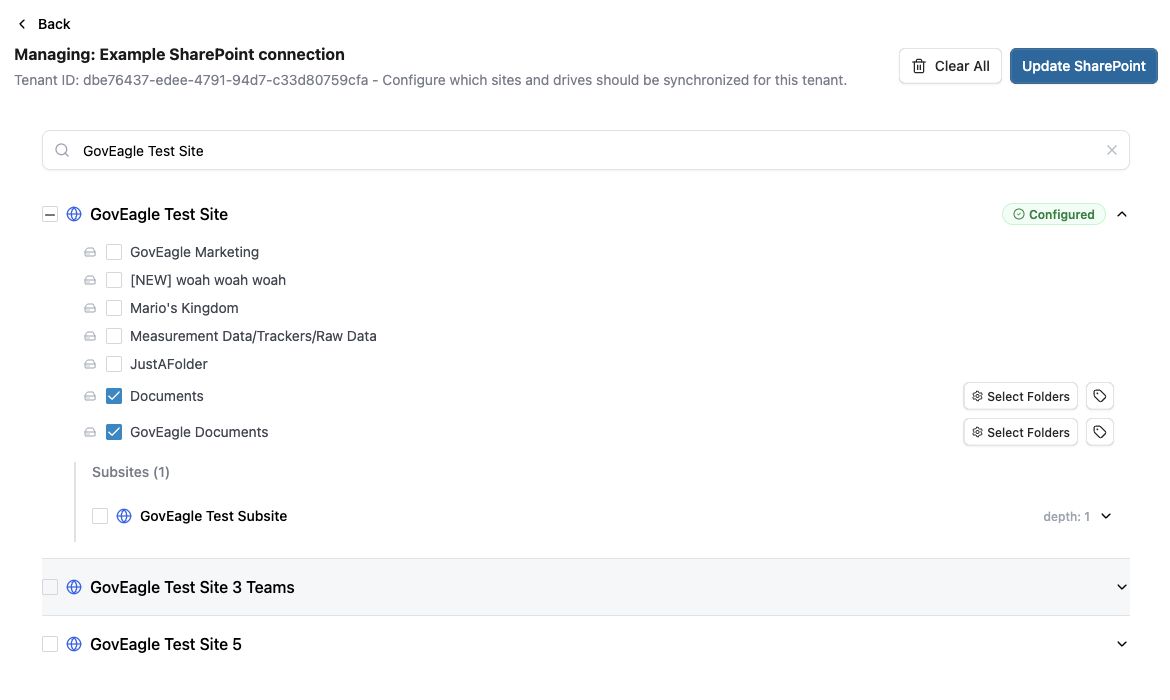Screen dimensions: 1170x700
Task: Click the globe icon beside GovEagle Test Subsite
Action: pos(124,516)
